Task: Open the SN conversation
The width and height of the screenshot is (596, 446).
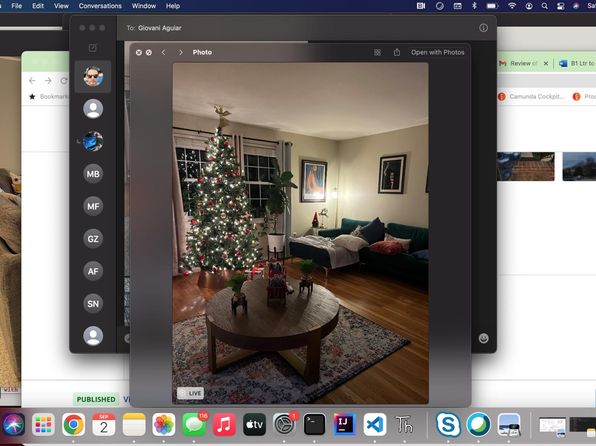Action: click(x=93, y=304)
